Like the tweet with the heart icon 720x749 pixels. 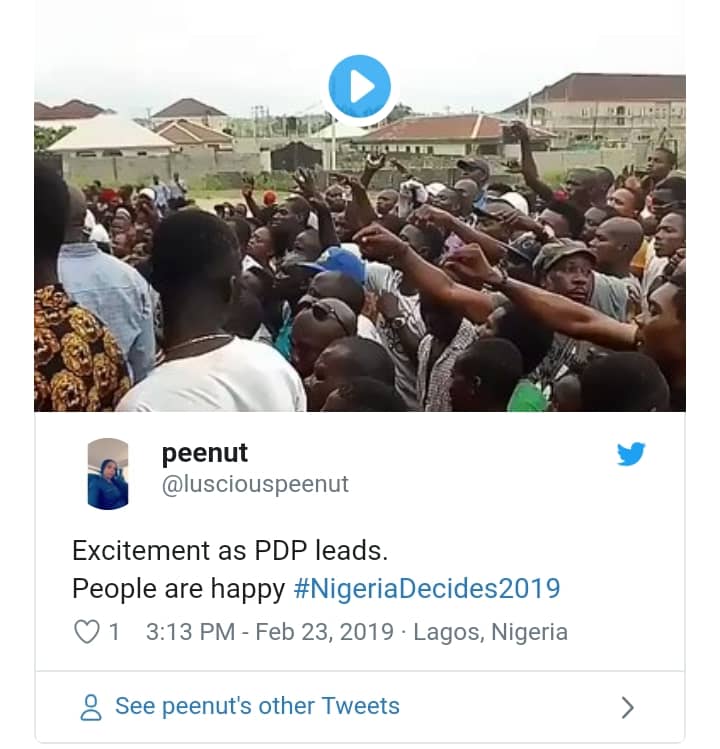tap(88, 632)
